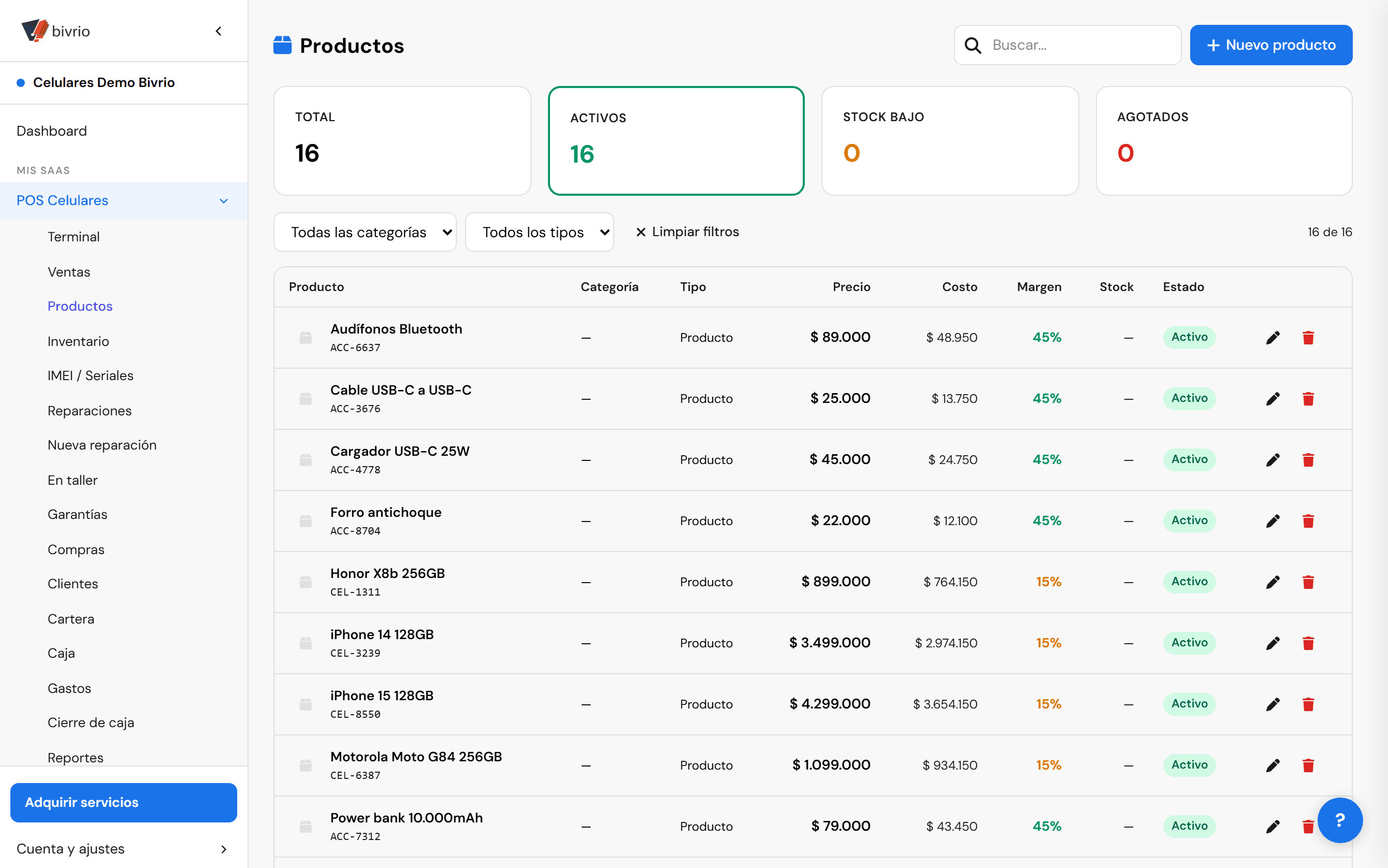Edit the Forro antichoque product

(1273, 520)
